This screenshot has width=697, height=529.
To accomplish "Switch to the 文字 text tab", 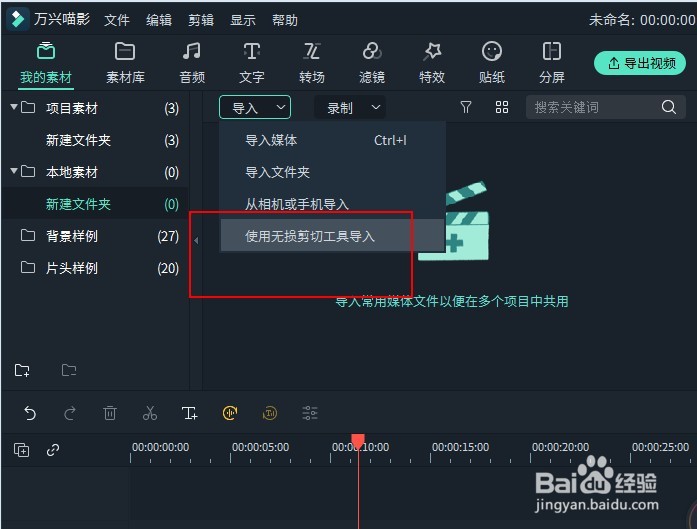I will tap(252, 63).
